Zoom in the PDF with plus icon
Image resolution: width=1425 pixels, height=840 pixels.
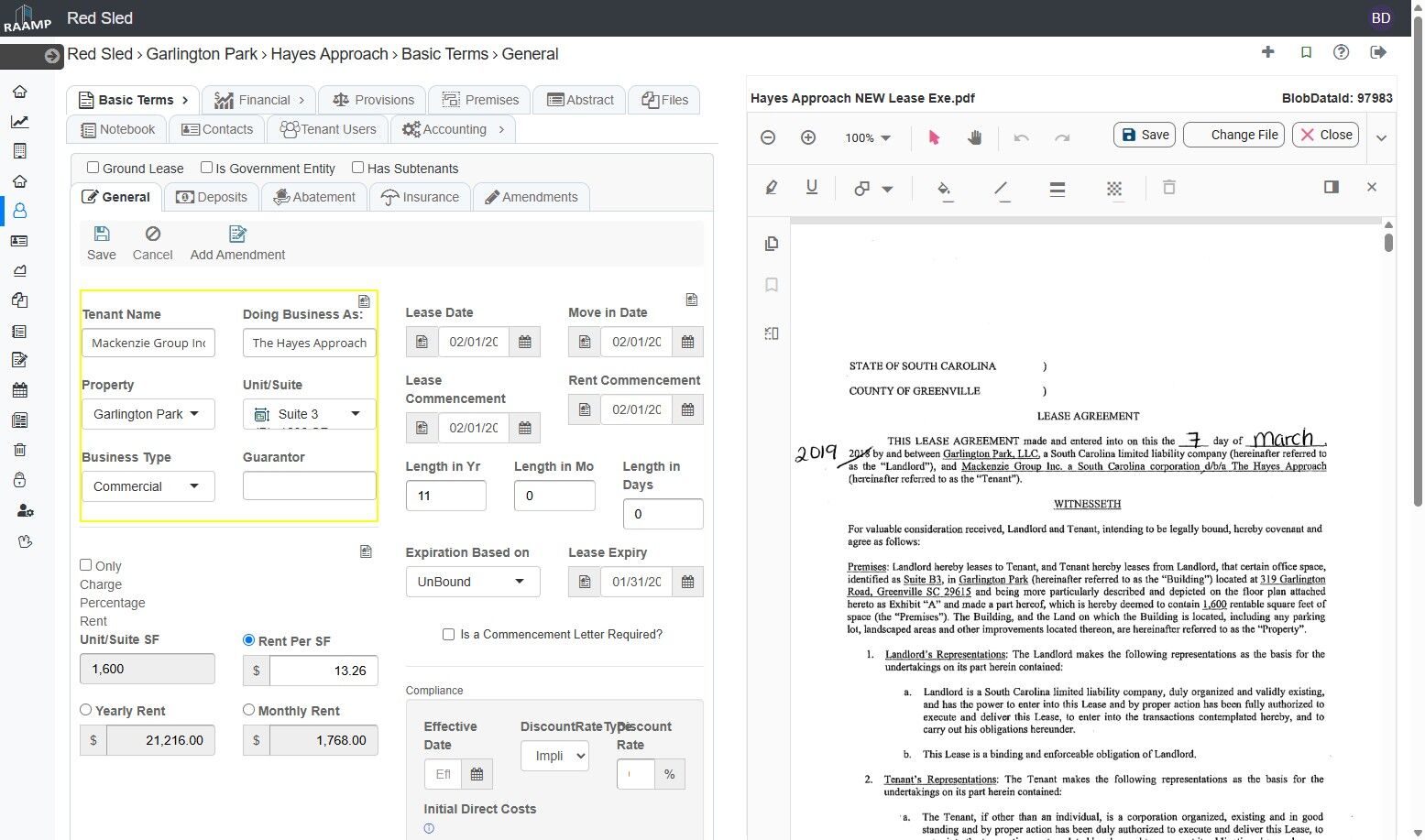coord(808,137)
